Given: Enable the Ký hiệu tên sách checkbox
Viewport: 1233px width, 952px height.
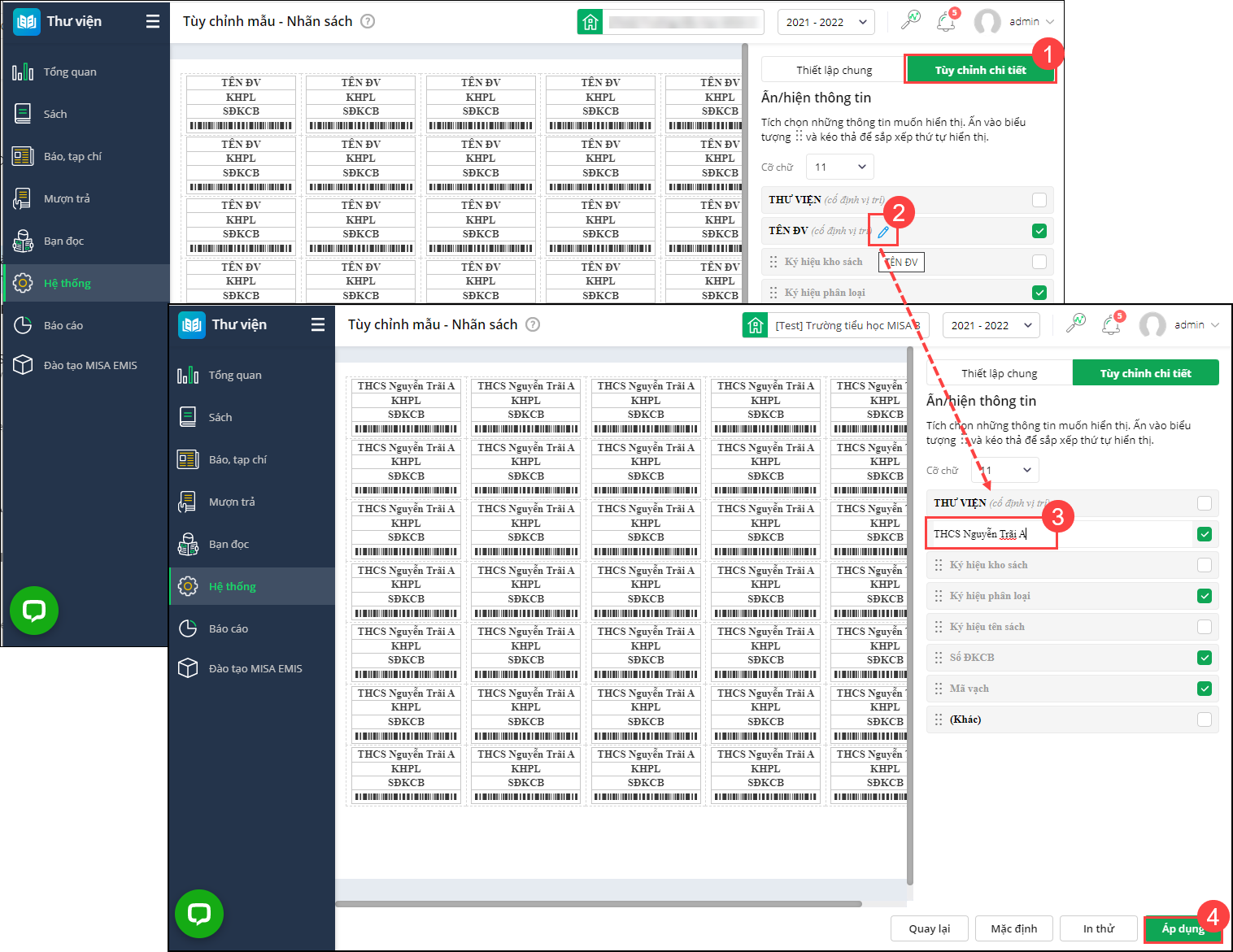Looking at the screenshot, I should [1205, 627].
